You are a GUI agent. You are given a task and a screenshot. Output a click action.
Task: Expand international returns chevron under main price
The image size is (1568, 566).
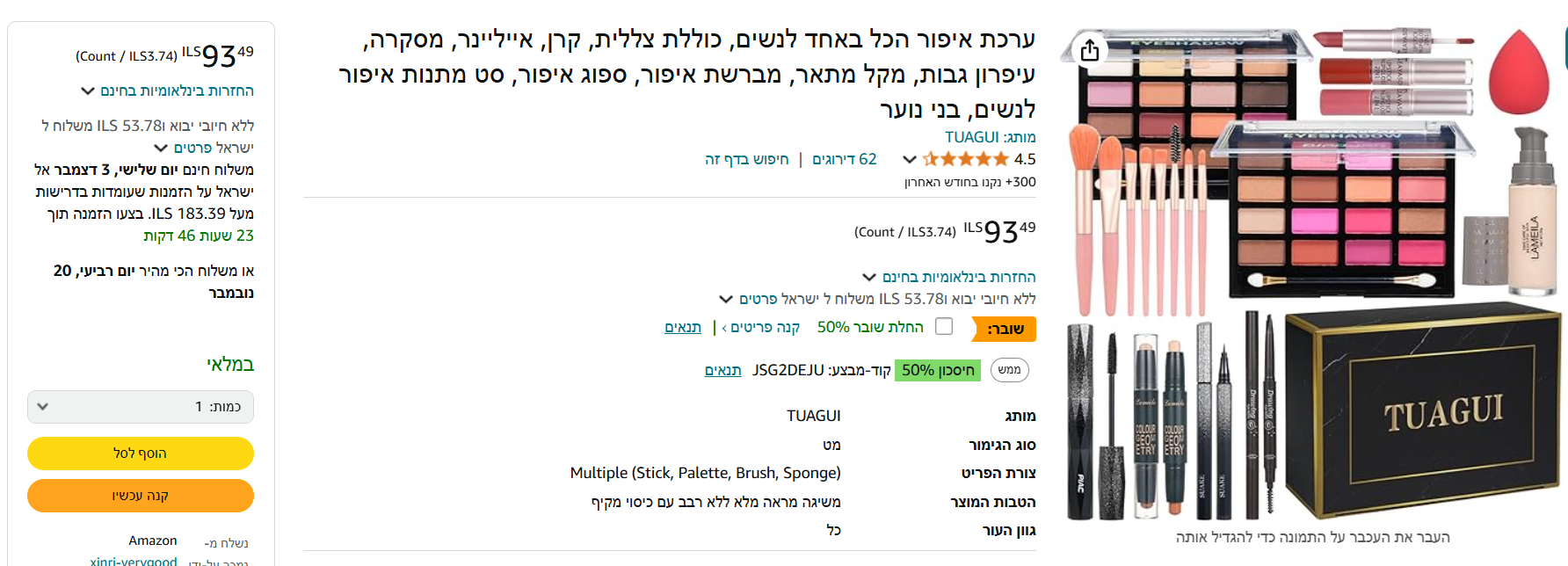tap(869, 277)
